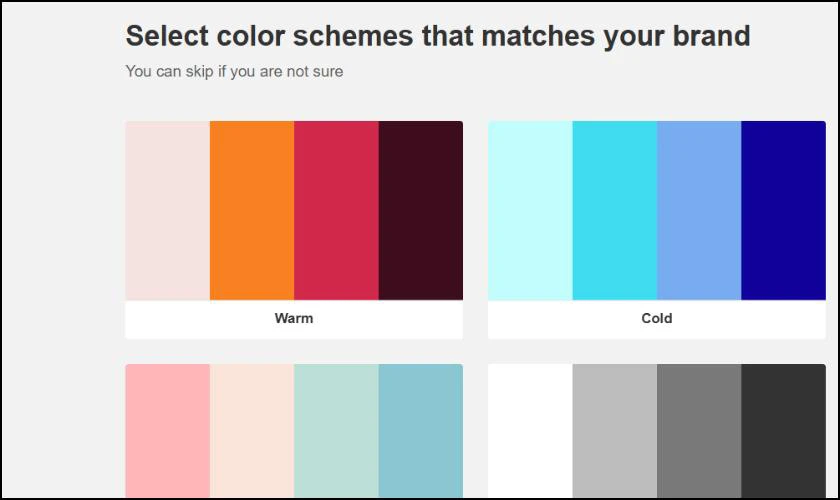Click the 'You can skip' subtitle text
Viewport: 840px width, 500px height.
[234, 71]
